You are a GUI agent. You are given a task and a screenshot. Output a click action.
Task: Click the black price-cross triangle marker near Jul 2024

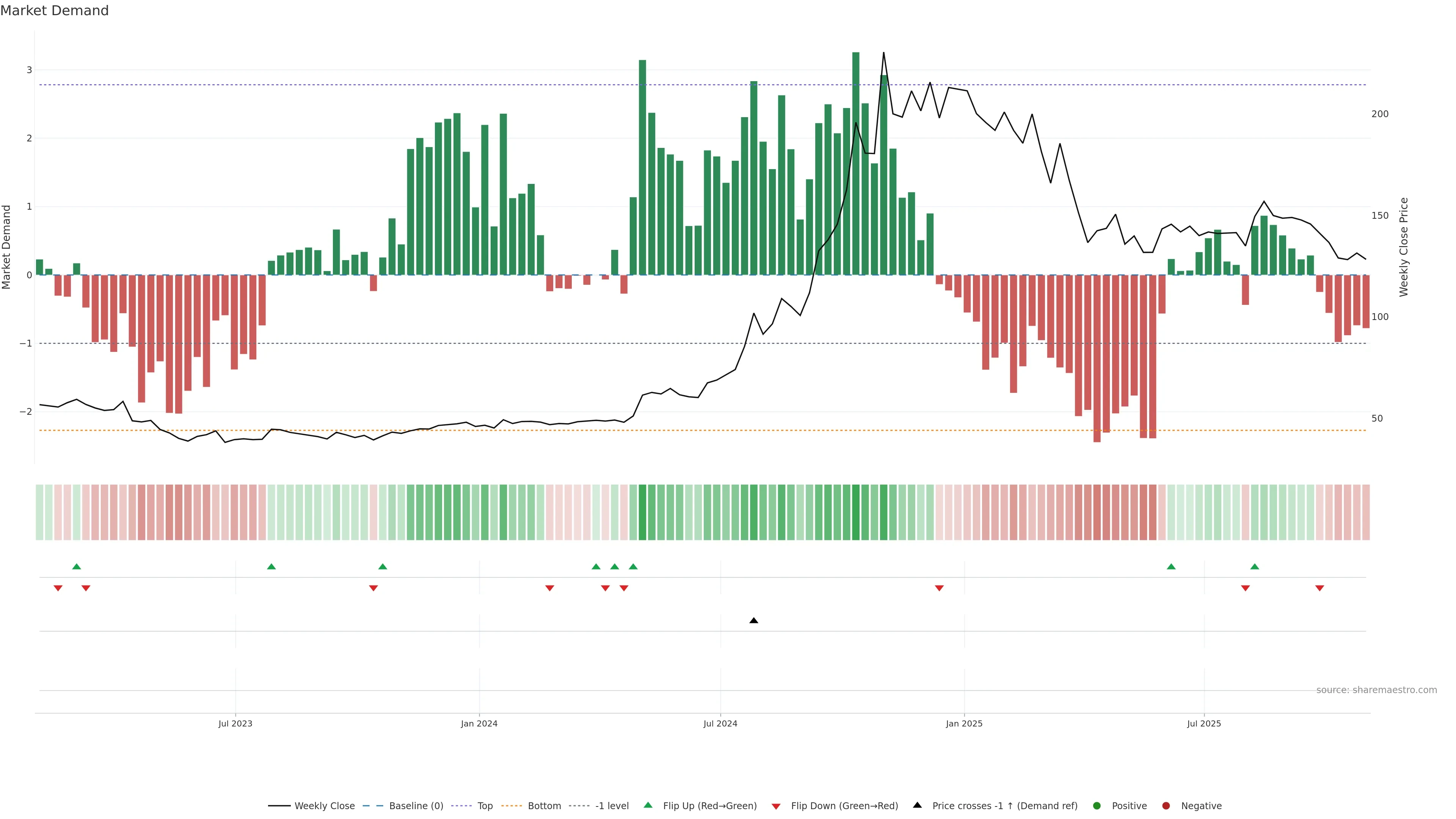click(x=753, y=621)
